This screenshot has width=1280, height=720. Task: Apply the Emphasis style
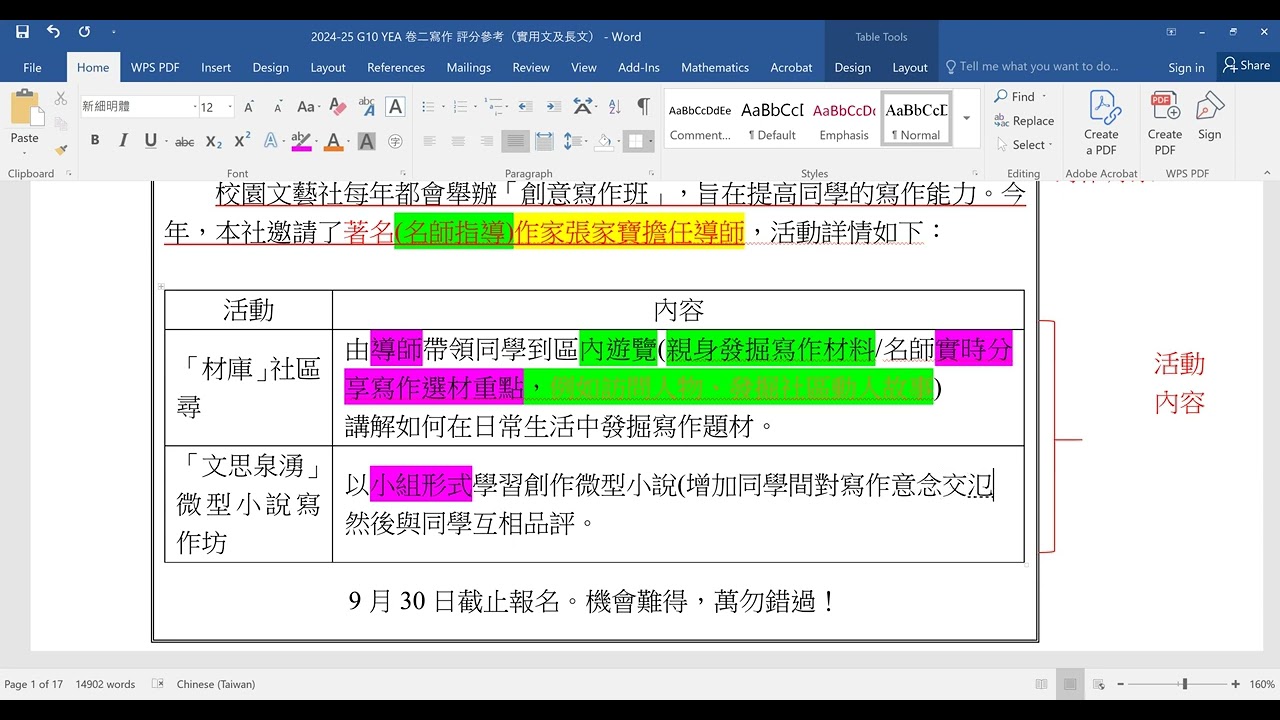(844, 118)
